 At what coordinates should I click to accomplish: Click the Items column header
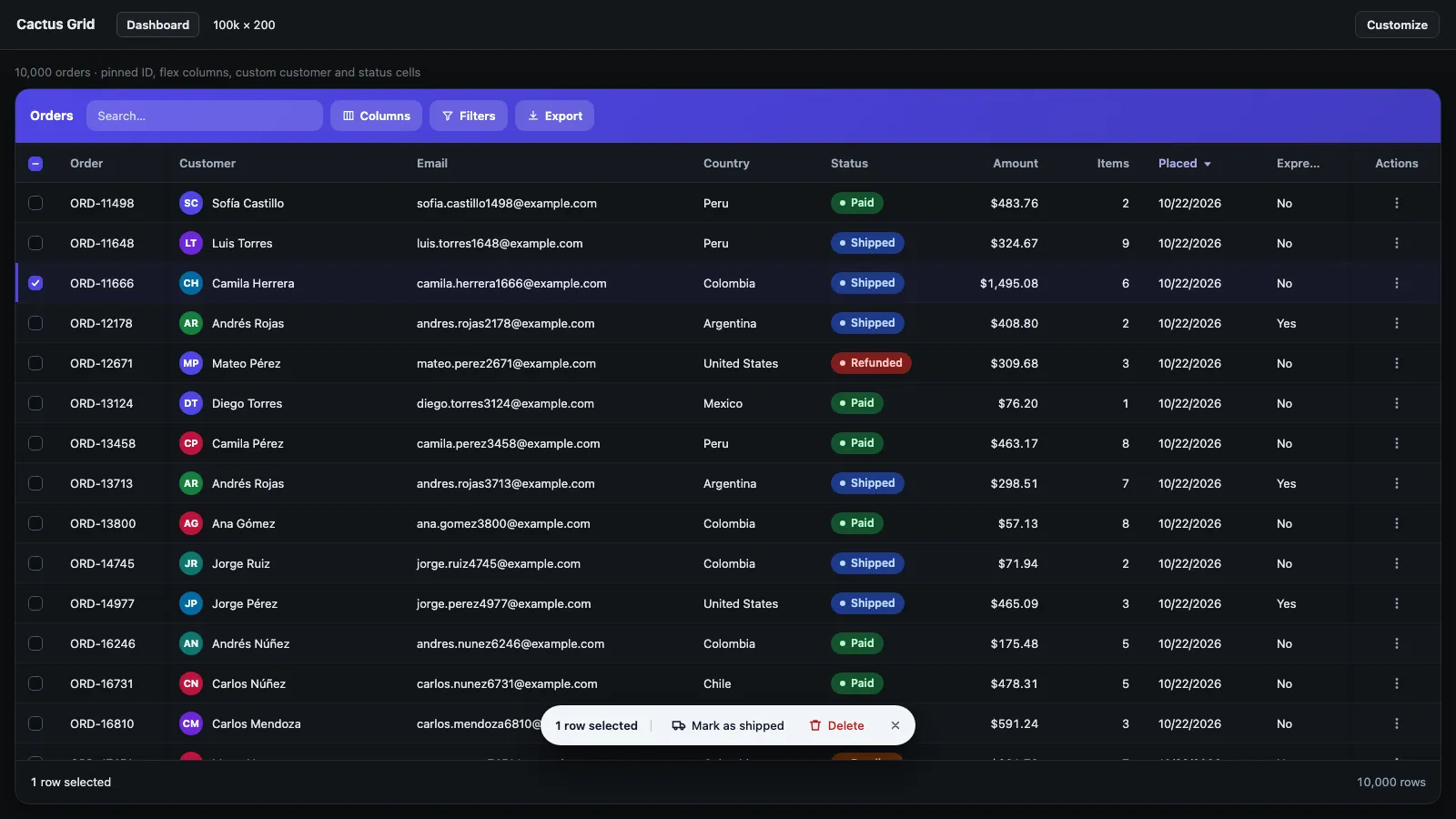(1113, 164)
